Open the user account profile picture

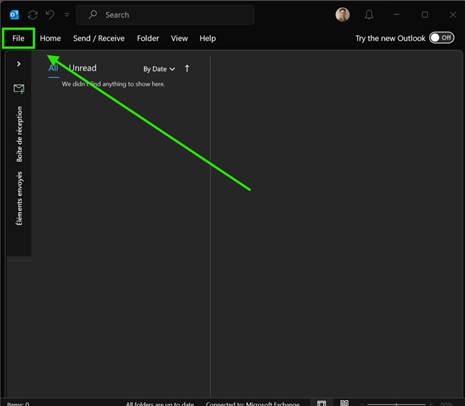(x=342, y=15)
